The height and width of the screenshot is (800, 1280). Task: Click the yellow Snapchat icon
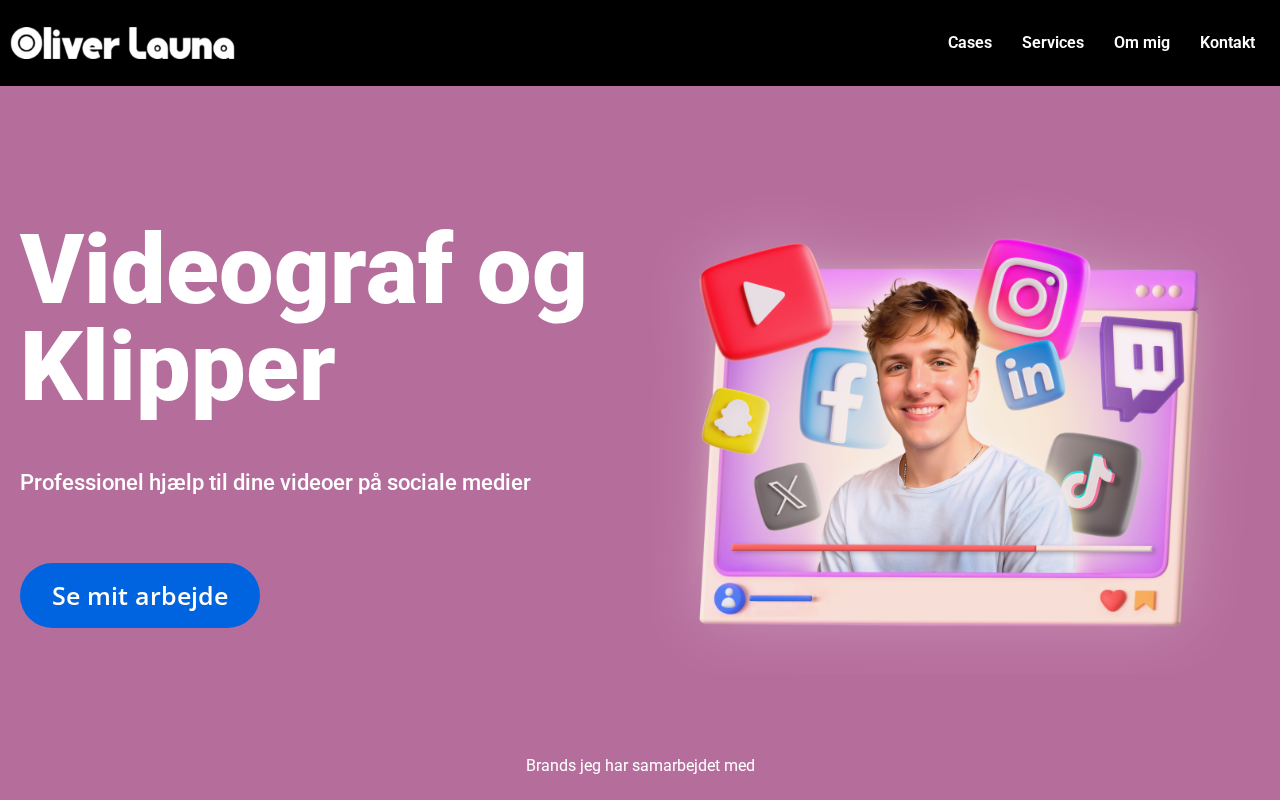(x=735, y=420)
